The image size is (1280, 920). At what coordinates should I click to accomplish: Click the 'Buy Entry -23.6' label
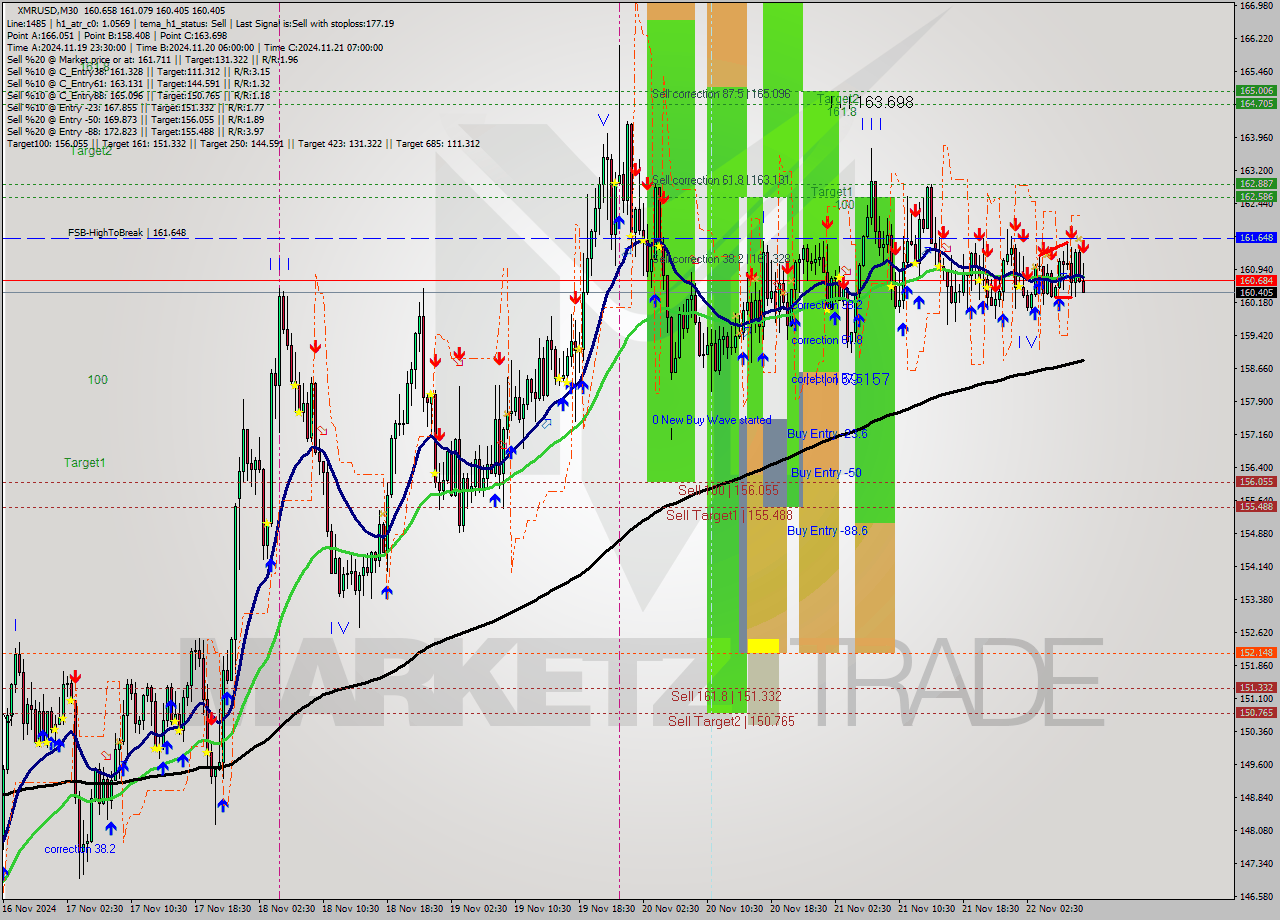tap(827, 434)
